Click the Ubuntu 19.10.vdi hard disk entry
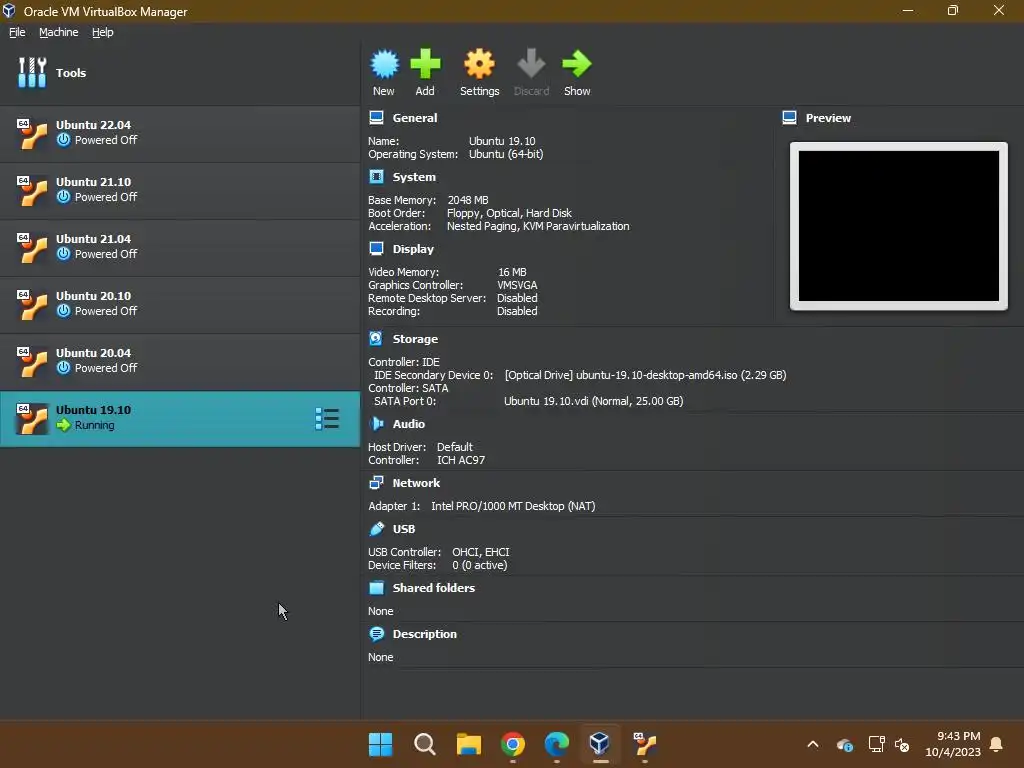This screenshot has height=768, width=1024. (594, 401)
